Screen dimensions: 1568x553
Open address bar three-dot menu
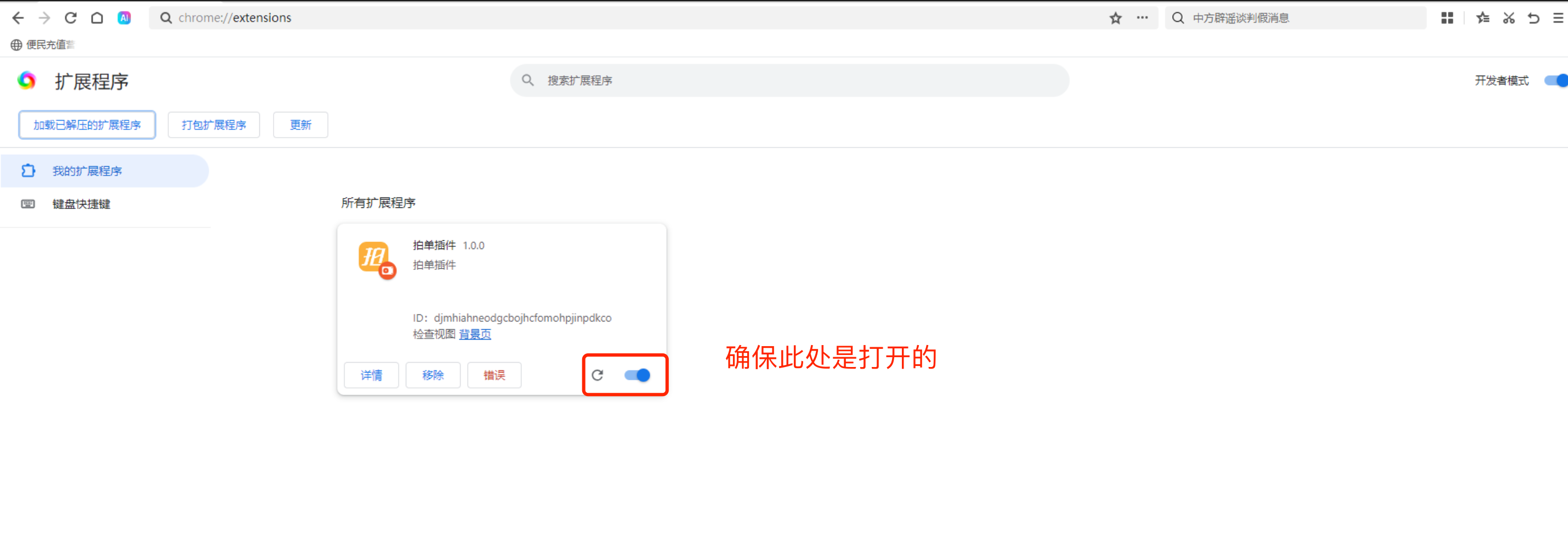(1142, 18)
